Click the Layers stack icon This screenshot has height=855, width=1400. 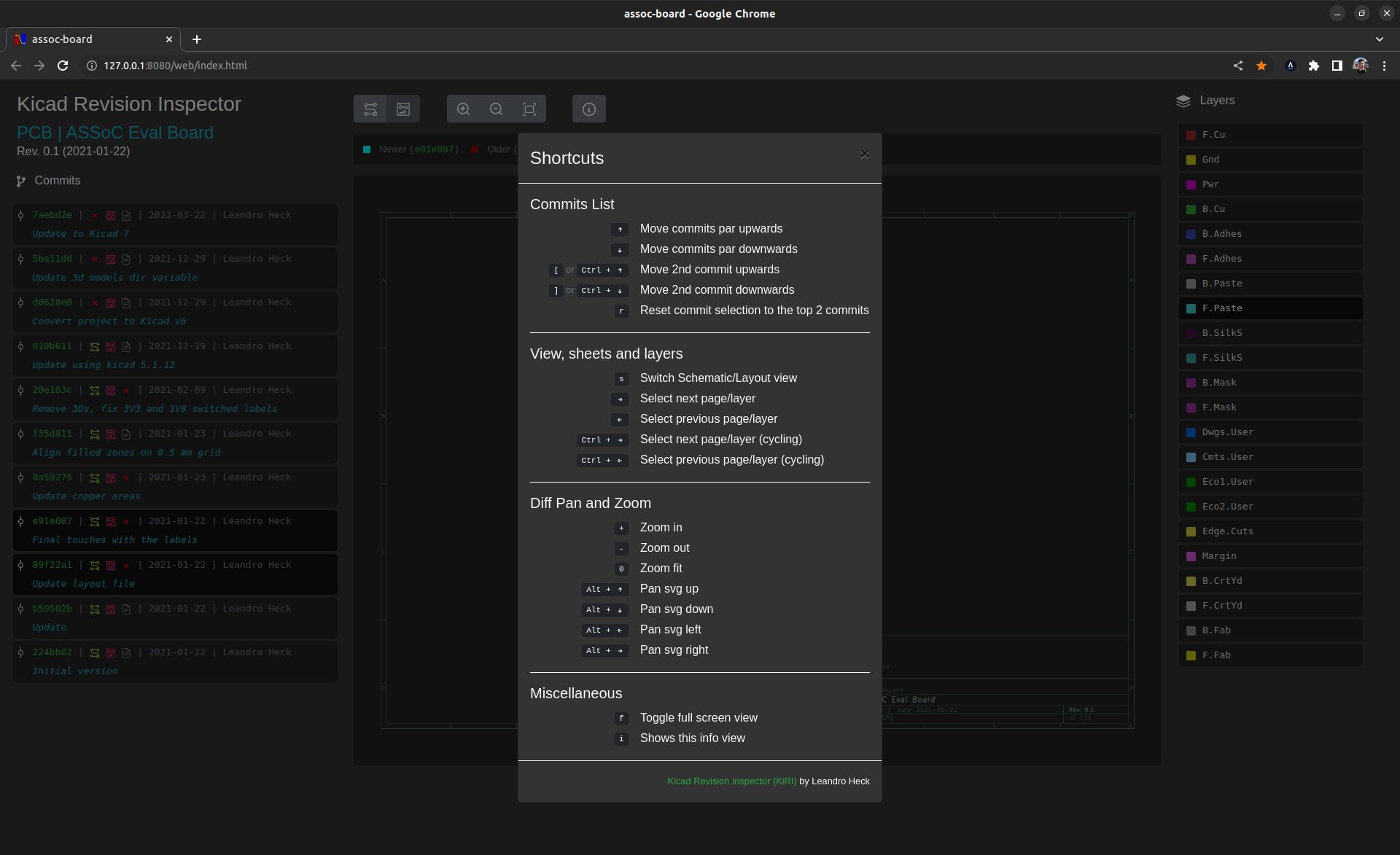point(1183,101)
